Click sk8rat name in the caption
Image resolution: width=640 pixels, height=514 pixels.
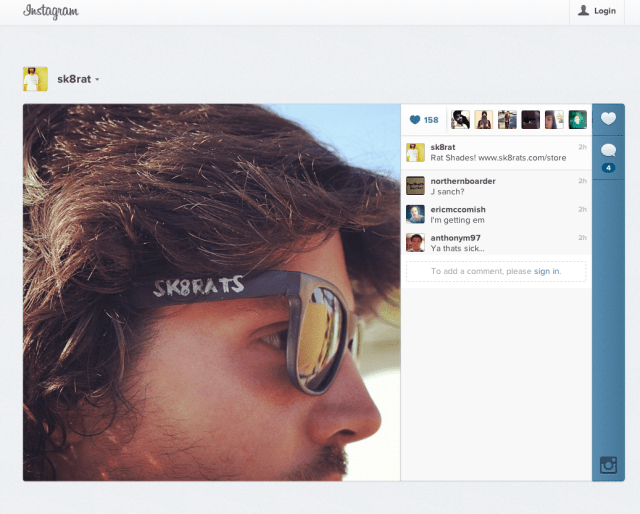click(443, 147)
